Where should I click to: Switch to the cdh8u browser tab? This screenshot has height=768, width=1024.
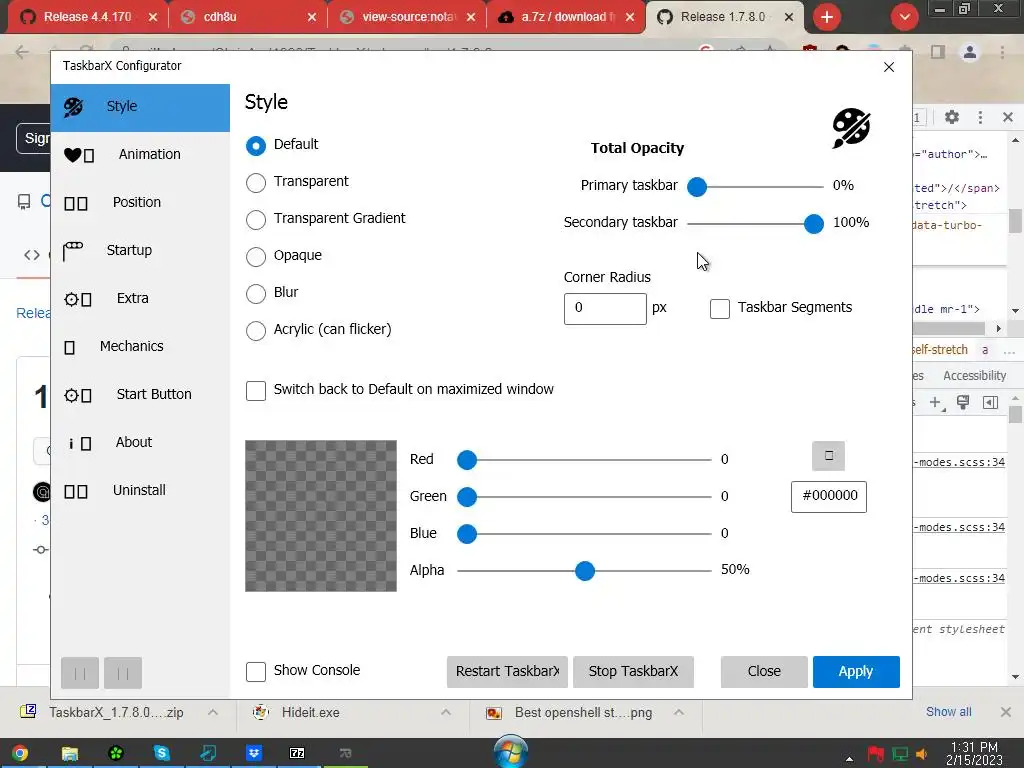coord(247,17)
